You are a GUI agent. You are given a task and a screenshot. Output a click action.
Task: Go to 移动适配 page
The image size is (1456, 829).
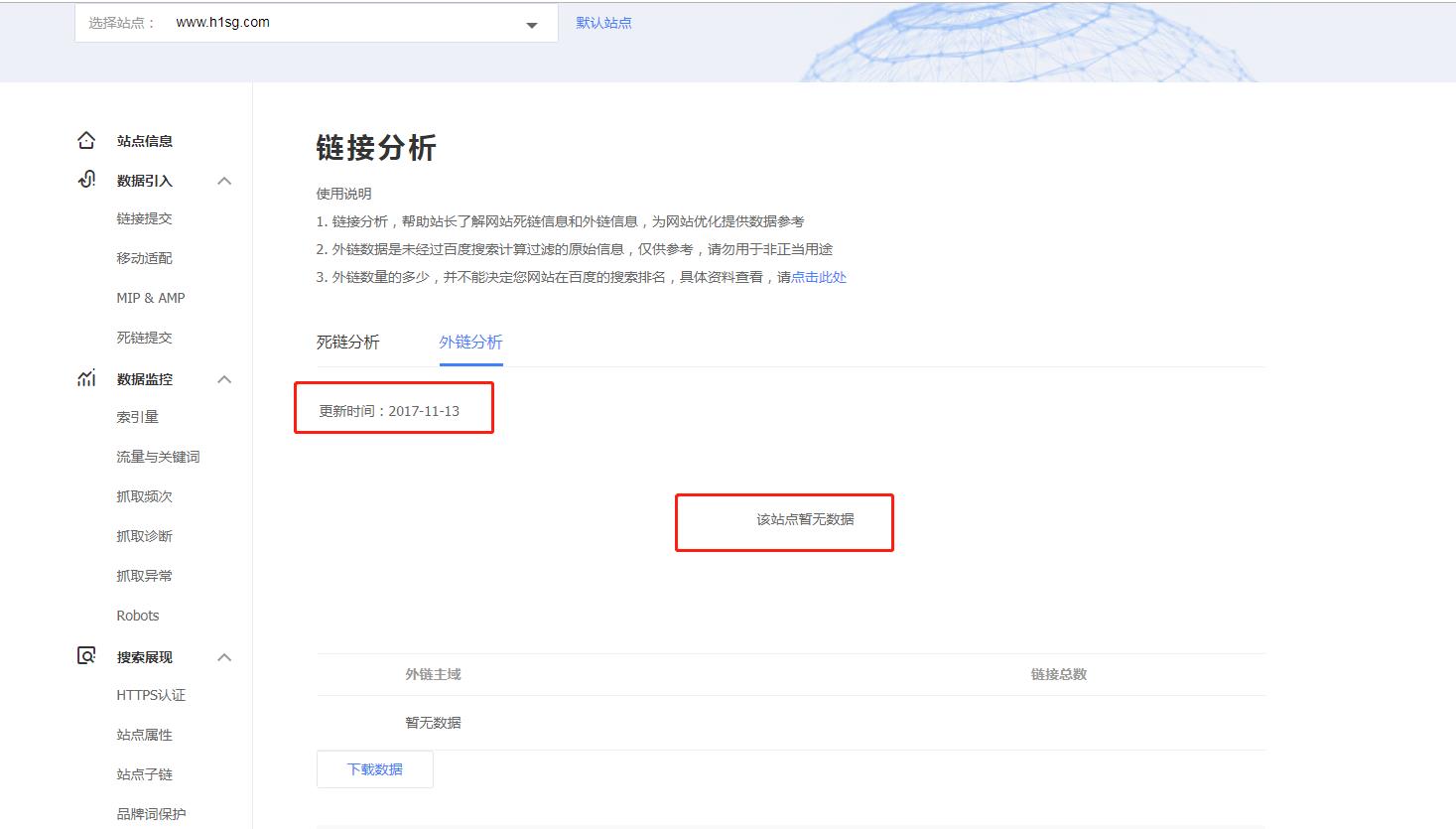pyautogui.click(x=144, y=258)
